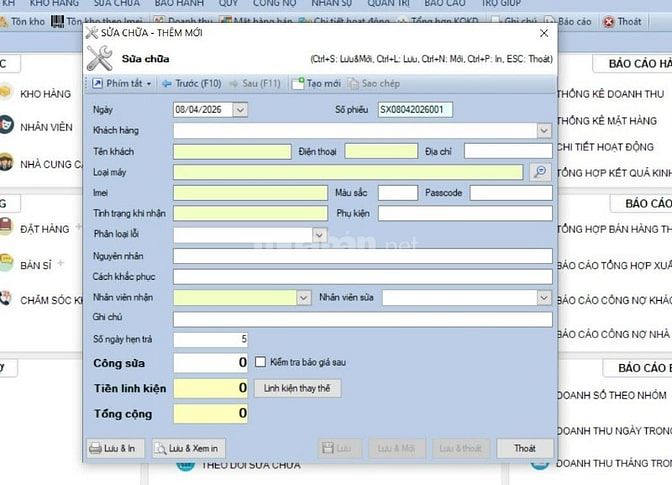The height and width of the screenshot is (485, 672).
Task: Expand the Nhân viên nhận dropdown
Action: [303, 298]
